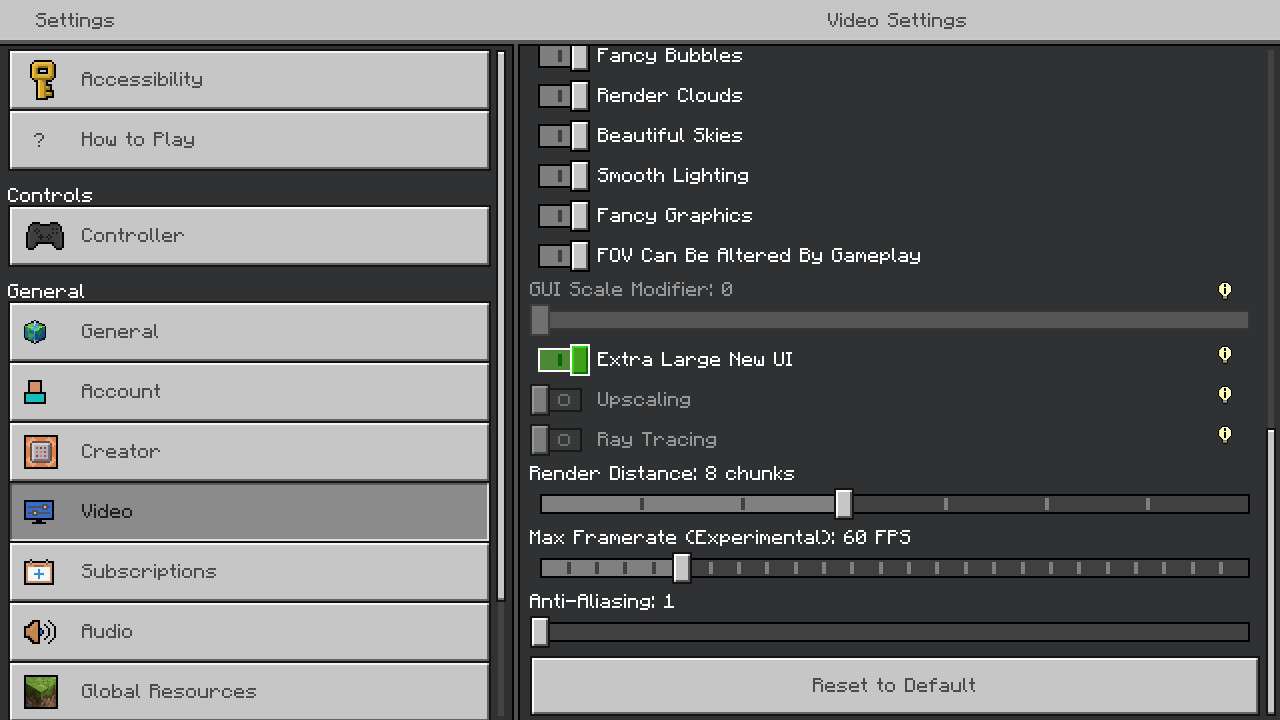Toggle the Fancy Bubbles switch
Image resolution: width=1280 pixels, height=720 pixels.
563,56
